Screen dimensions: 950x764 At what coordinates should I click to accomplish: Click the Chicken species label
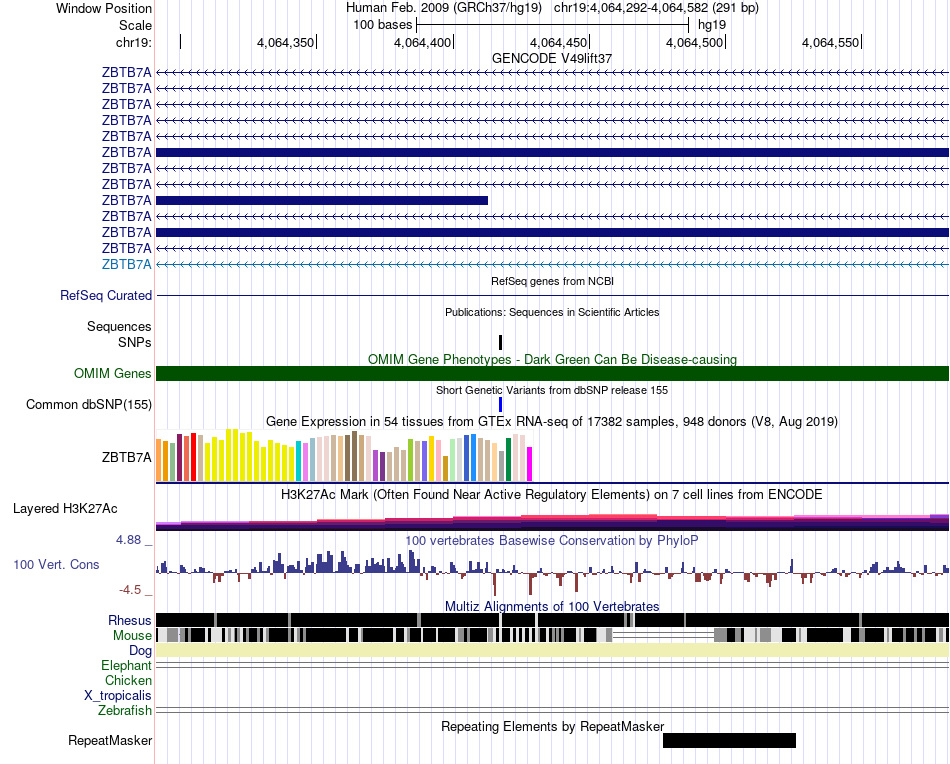click(128, 680)
